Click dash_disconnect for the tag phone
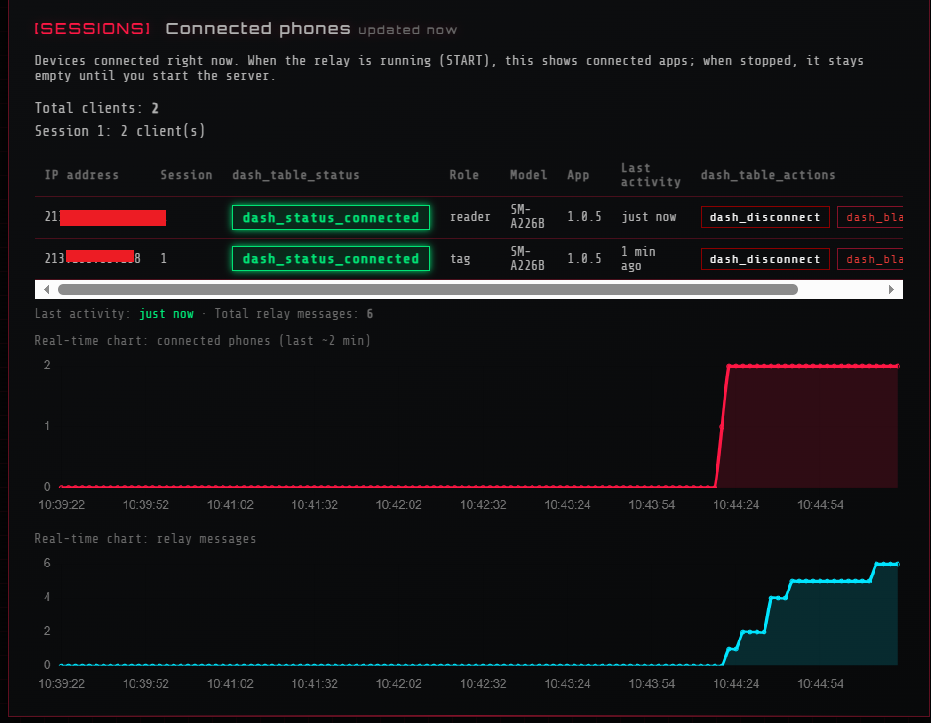 (x=764, y=258)
